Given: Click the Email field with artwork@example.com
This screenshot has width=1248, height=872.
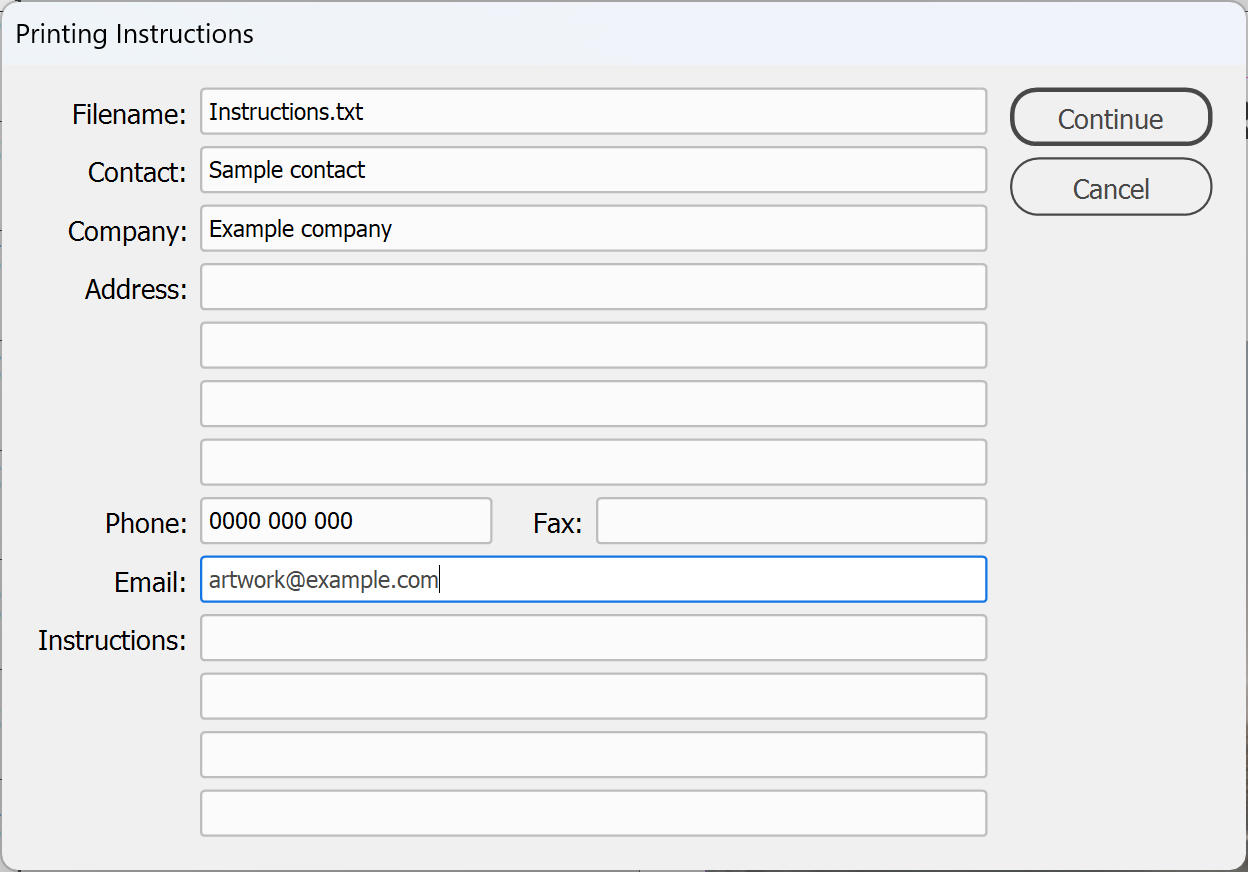Looking at the screenshot, I should (x=594, y=579).
